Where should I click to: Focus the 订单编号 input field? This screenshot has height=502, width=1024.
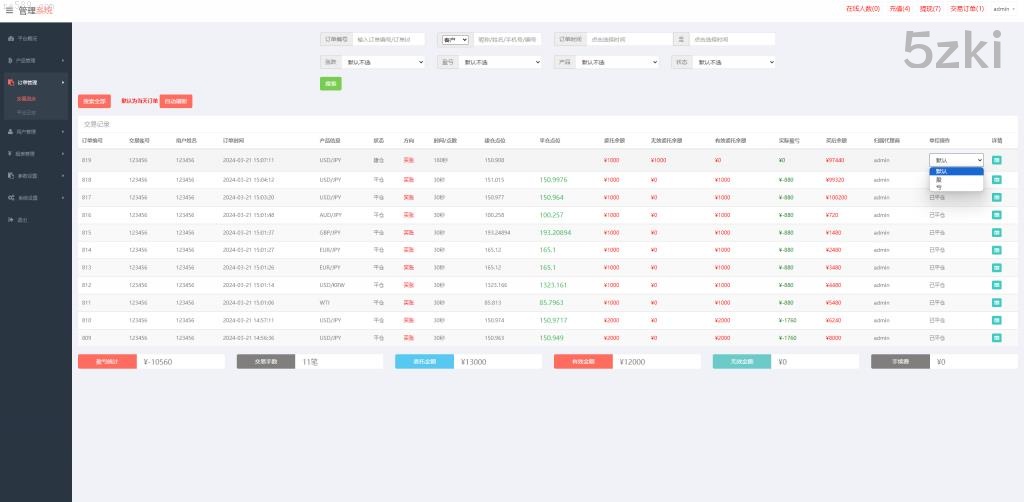click(389, 40)
